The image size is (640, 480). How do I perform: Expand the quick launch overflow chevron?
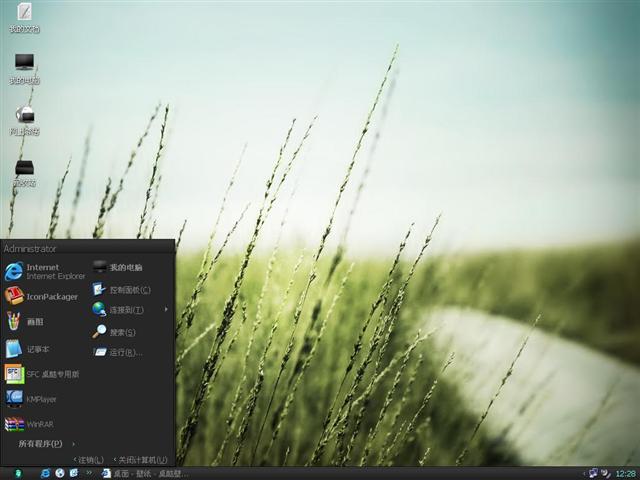89,473
